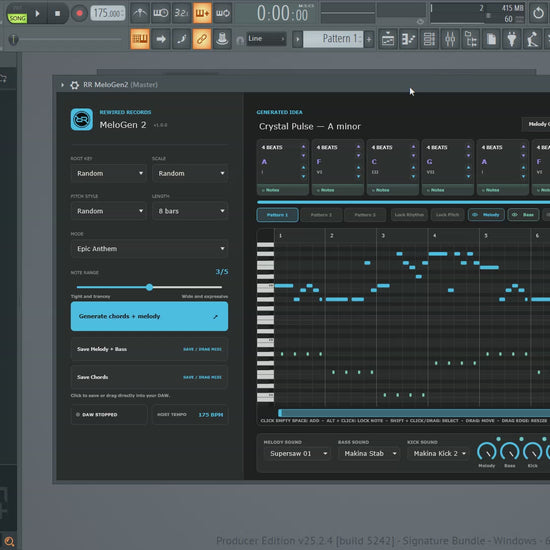This screenshot has width=550, height=550.
Task: Open the Line snap dropdown in toolbar
Action: 266,39
